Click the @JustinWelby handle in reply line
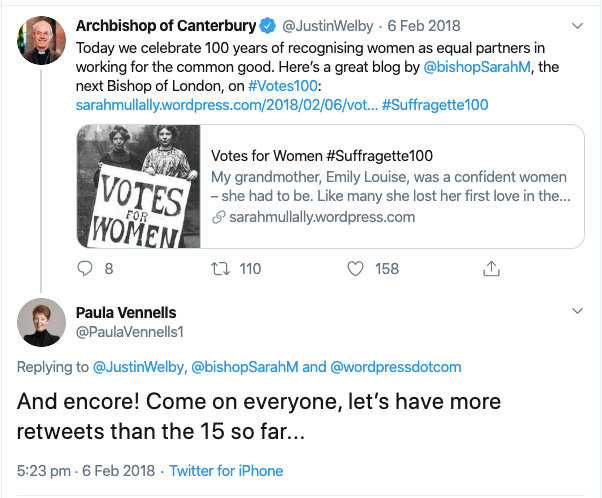Viewport: 602px width, 498px height. click(137, 367)
